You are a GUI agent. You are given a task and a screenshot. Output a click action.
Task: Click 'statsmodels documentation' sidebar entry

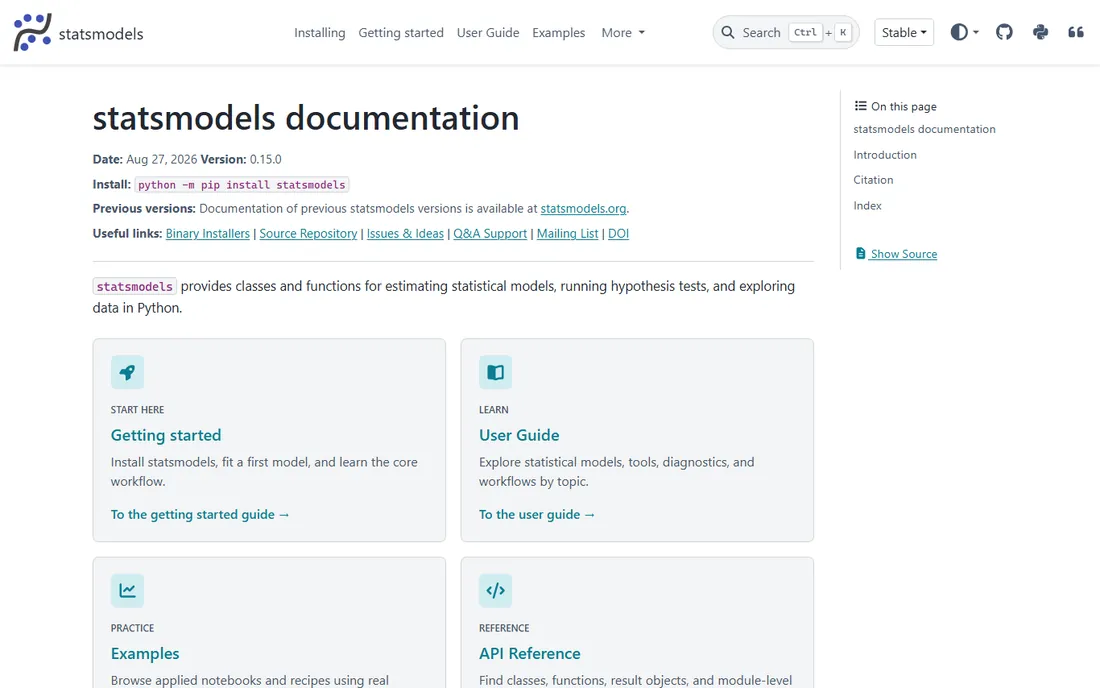click(x=924, y=129)
